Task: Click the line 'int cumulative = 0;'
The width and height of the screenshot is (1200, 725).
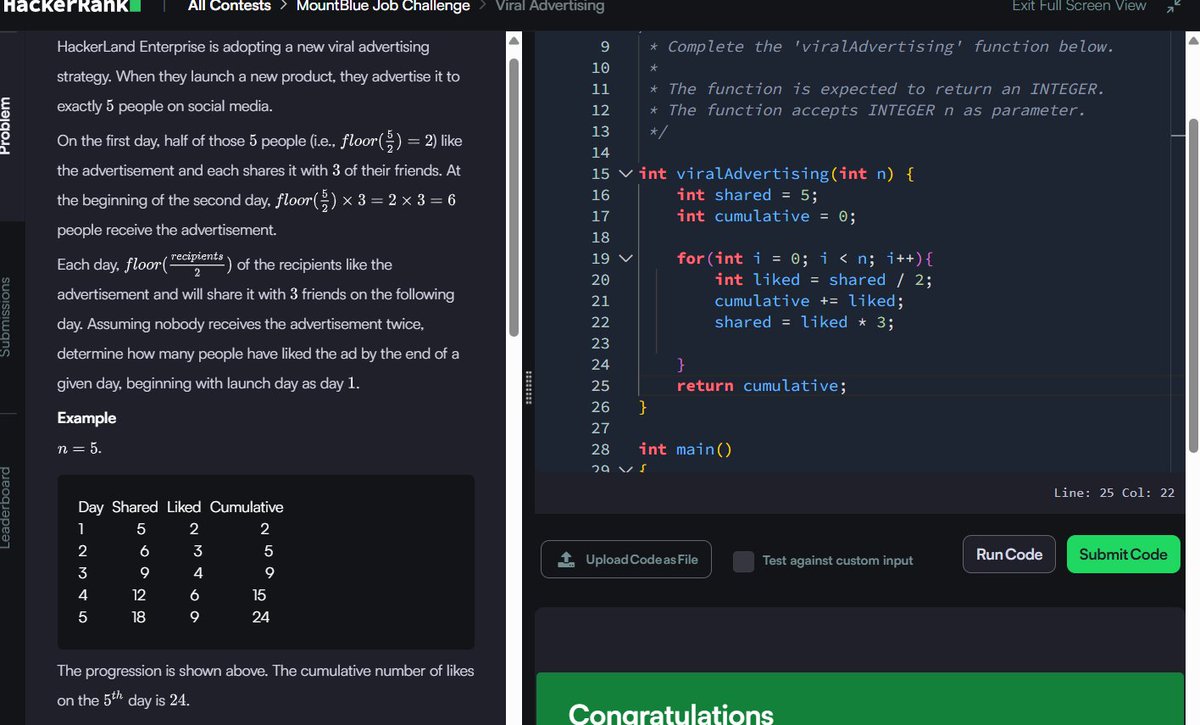Action: click(x=767, y=216)
